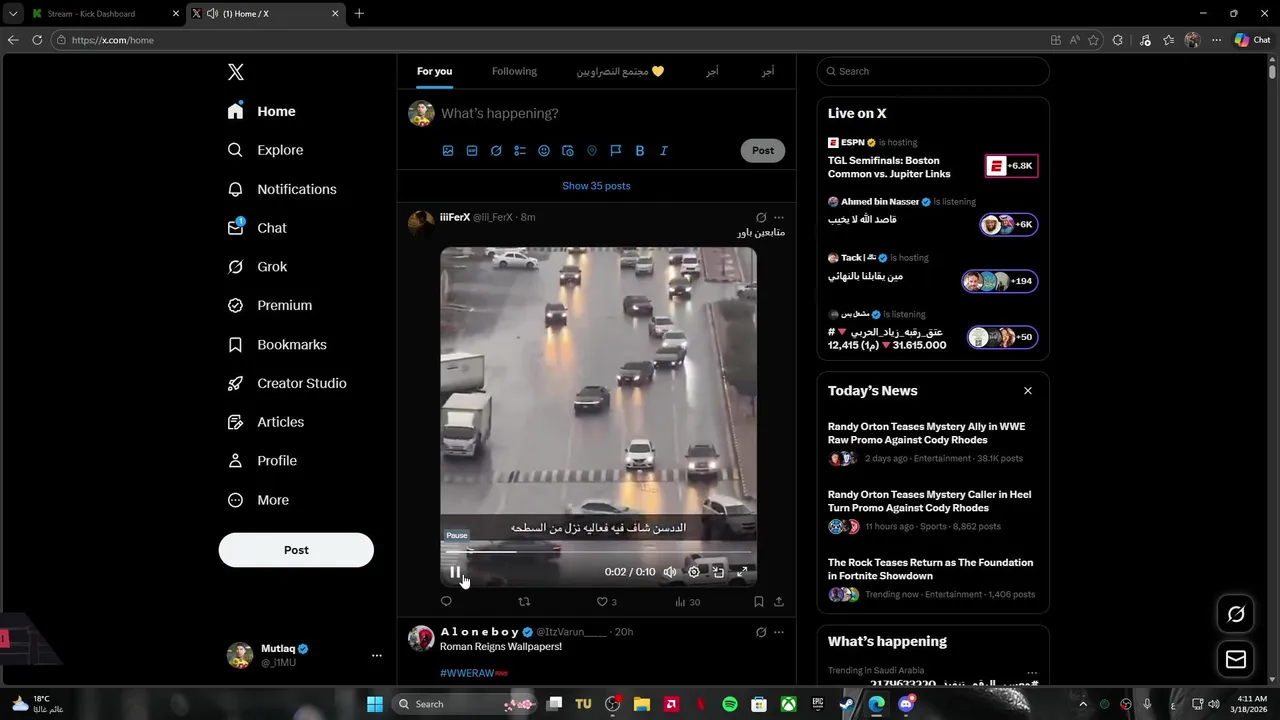
Task: Bookmark iiiFerX's video post
Action: [759, 602]
